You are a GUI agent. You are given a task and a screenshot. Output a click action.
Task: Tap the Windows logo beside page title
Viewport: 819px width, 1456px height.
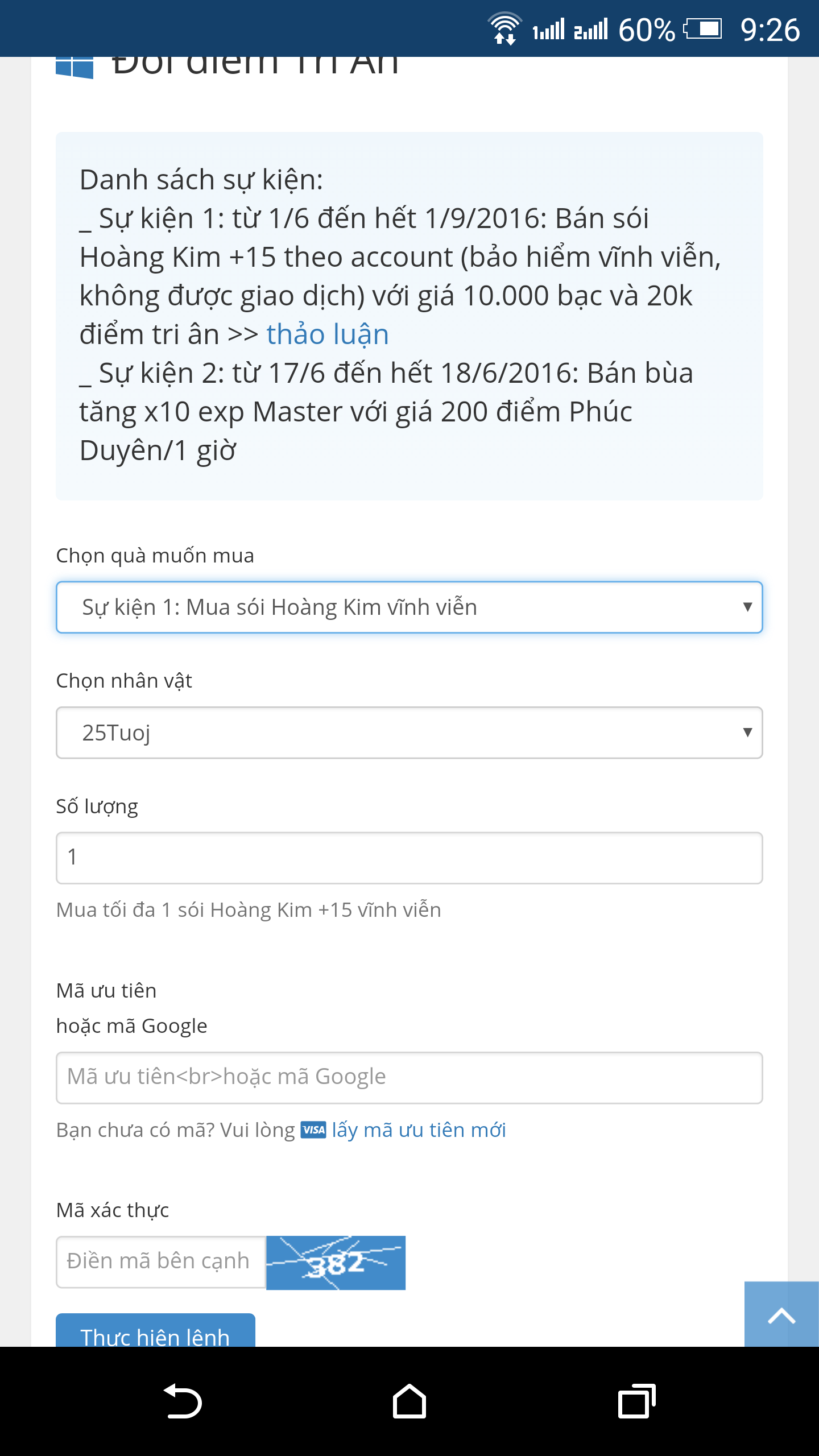tap(75, 67)
